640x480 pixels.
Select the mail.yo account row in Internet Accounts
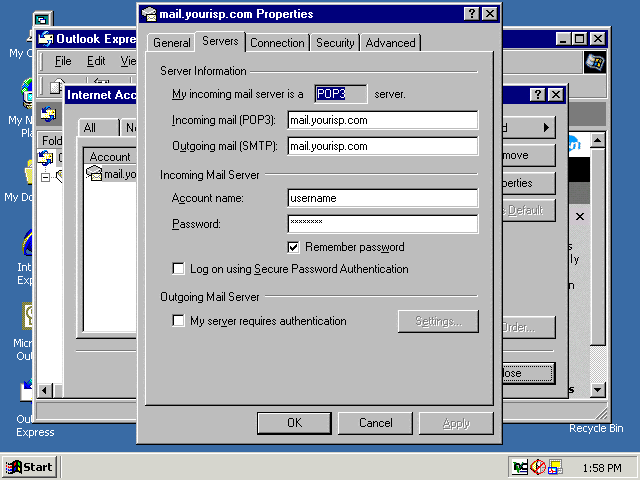pyautogui.click(x=111, y=174)
